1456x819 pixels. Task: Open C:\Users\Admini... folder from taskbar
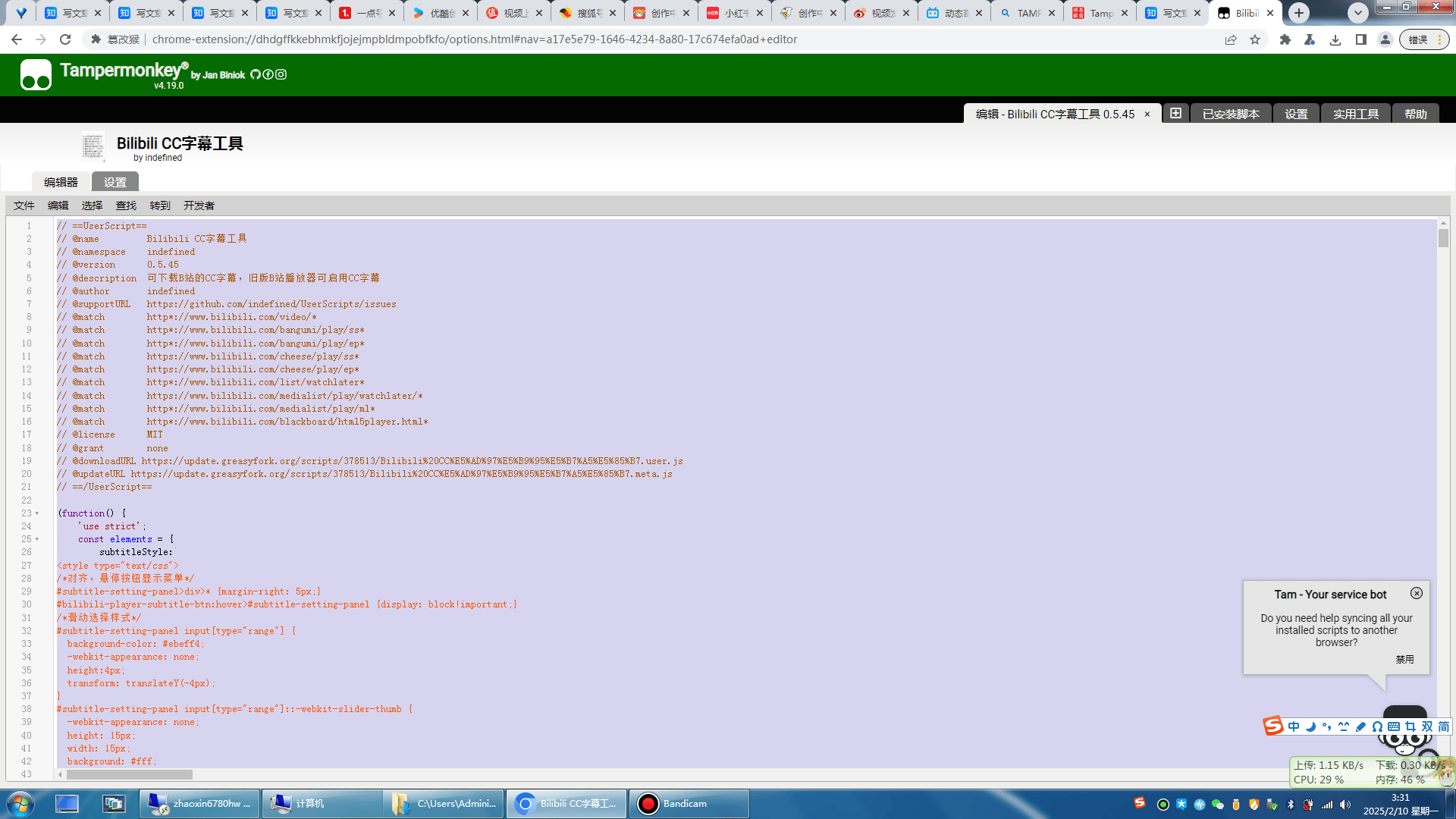pyautogui.click(x=444, y=804)
